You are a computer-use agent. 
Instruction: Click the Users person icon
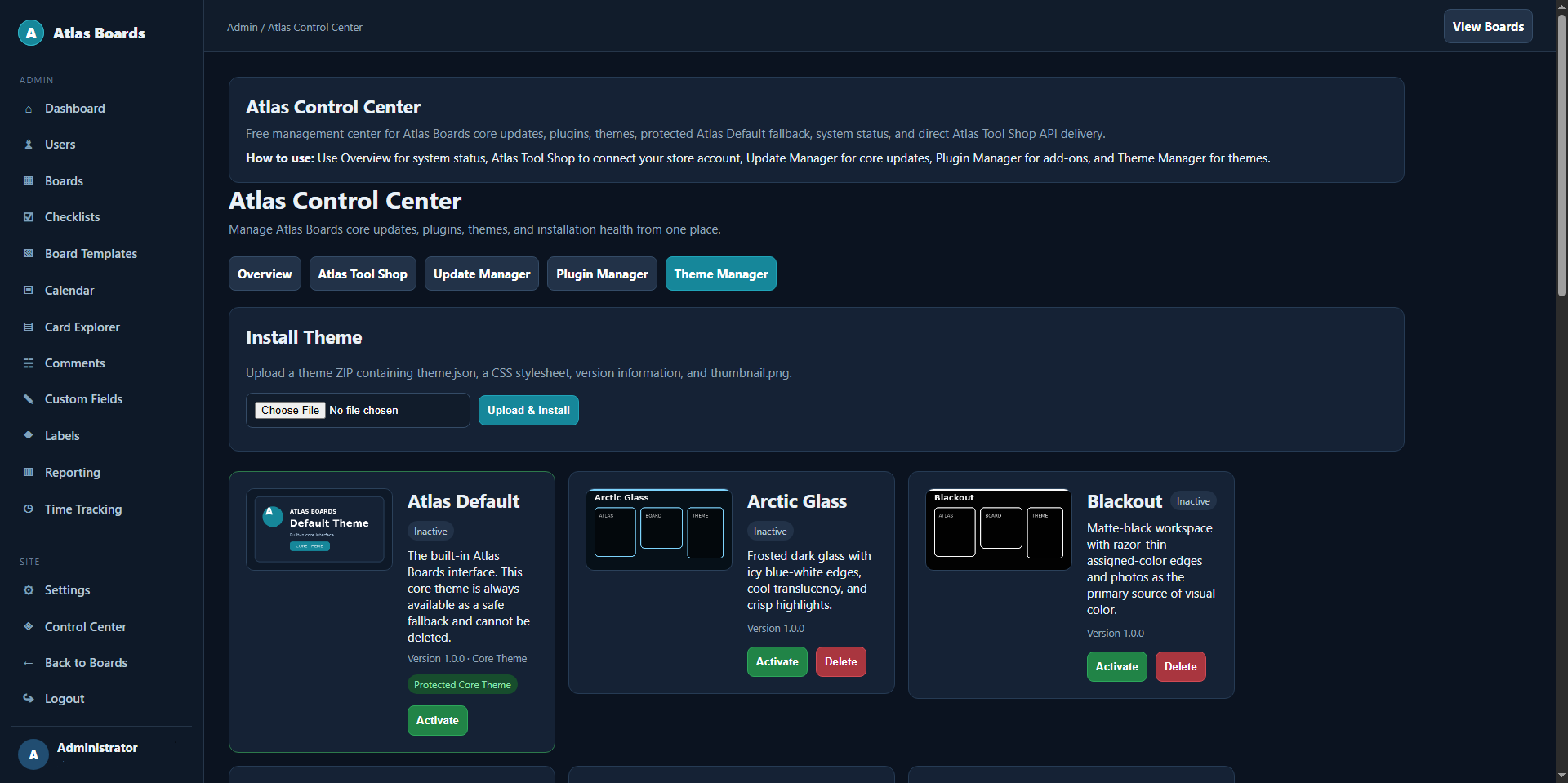[29, 145]
